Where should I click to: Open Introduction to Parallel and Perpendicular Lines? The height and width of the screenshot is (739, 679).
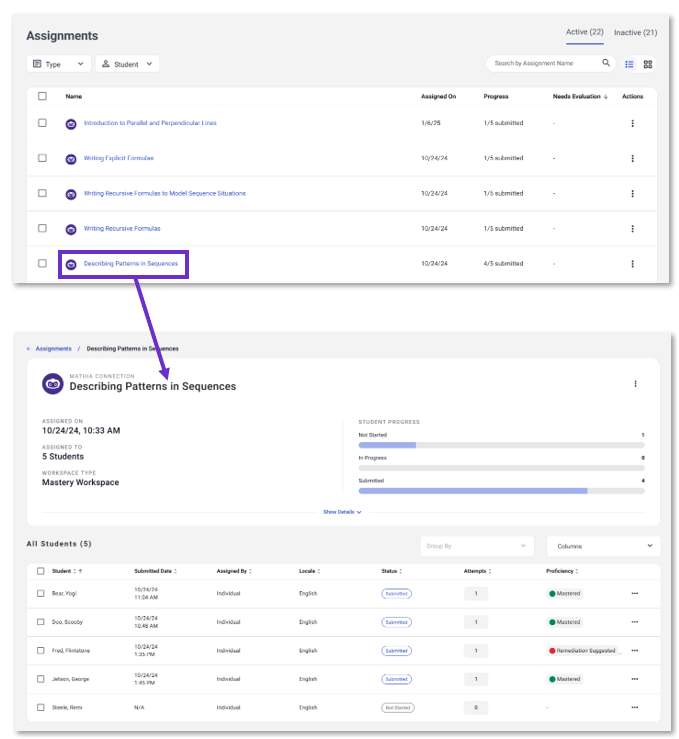click(x=150, y=123)
